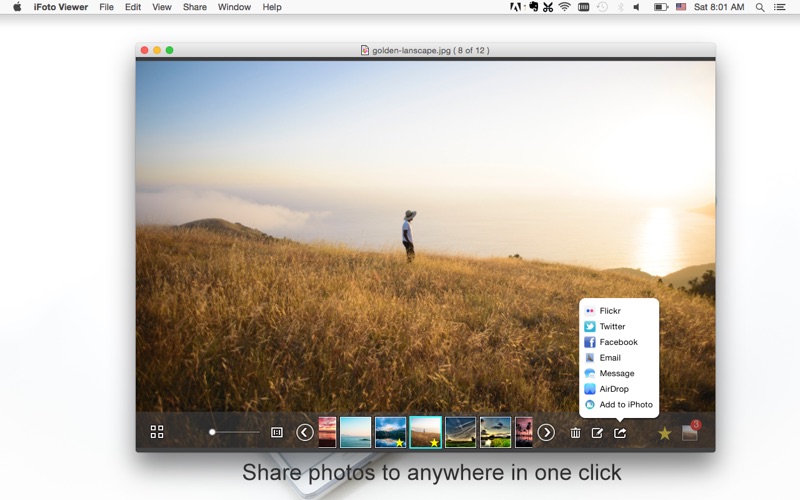800x500 pixels.
Task: Click the golden-lanscape.jpg title document icon
Action: click(x=365, y=50)
